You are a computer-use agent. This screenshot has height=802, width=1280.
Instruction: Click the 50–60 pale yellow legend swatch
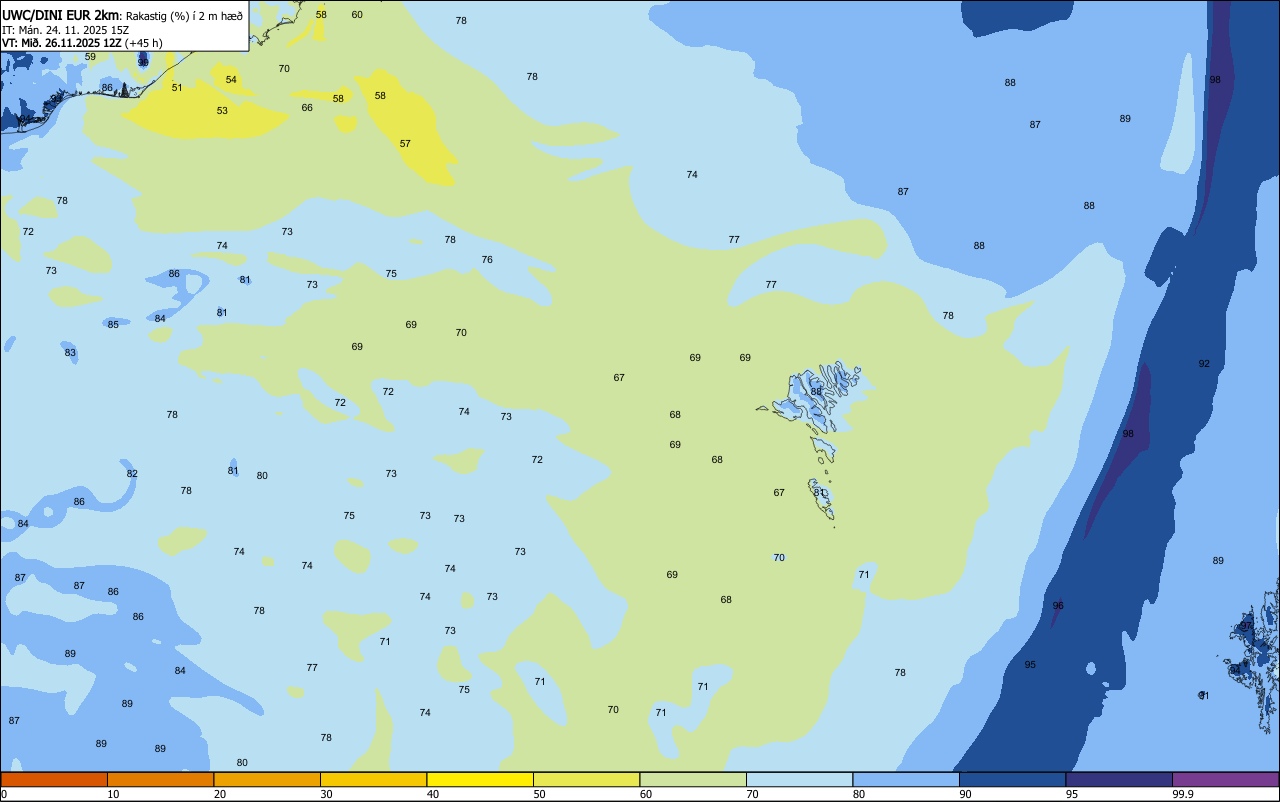586,779
